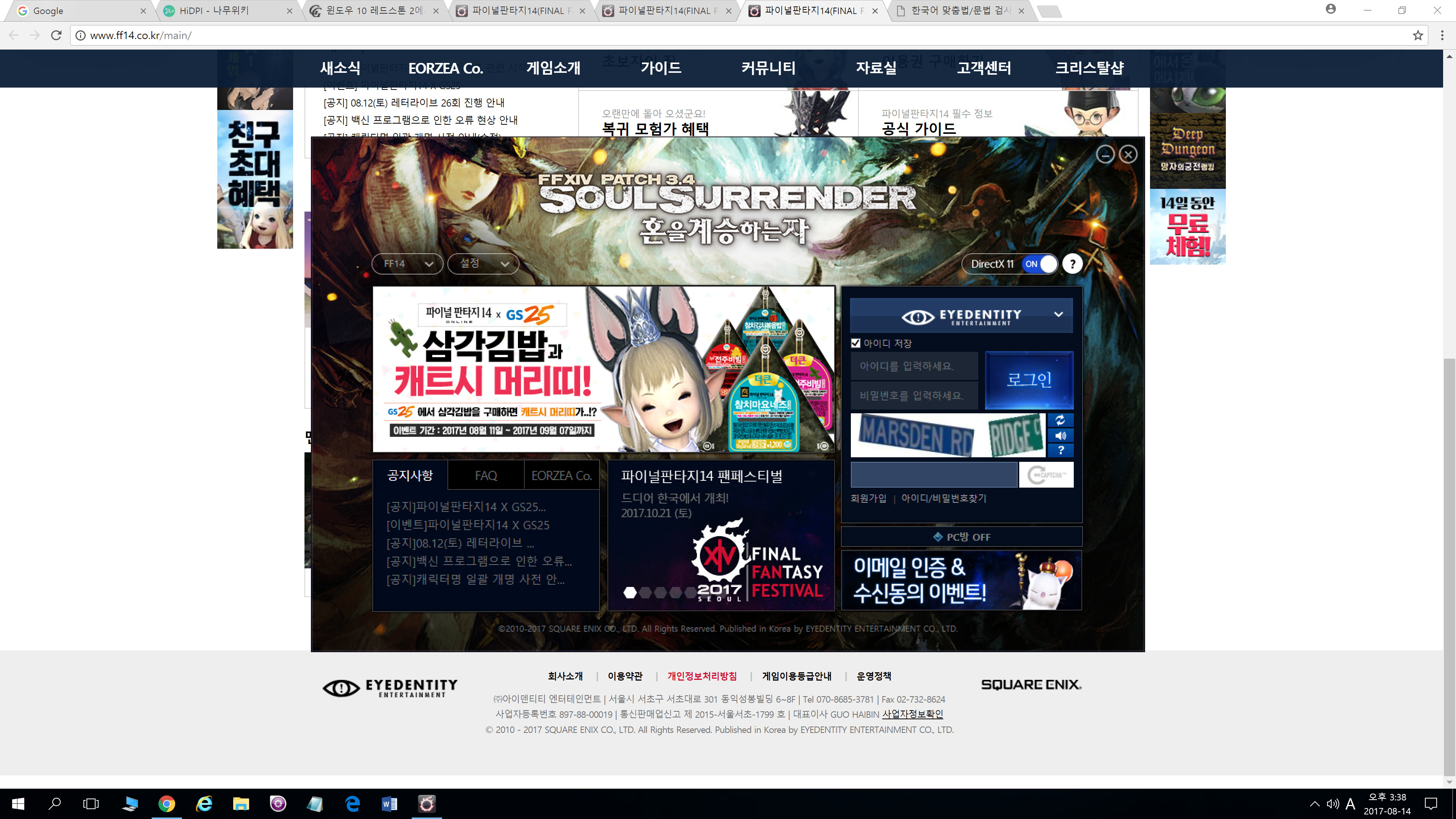This screenshot has height=819, width=1456.
Task: Open the 고객센터 menu
Action: 984,68
